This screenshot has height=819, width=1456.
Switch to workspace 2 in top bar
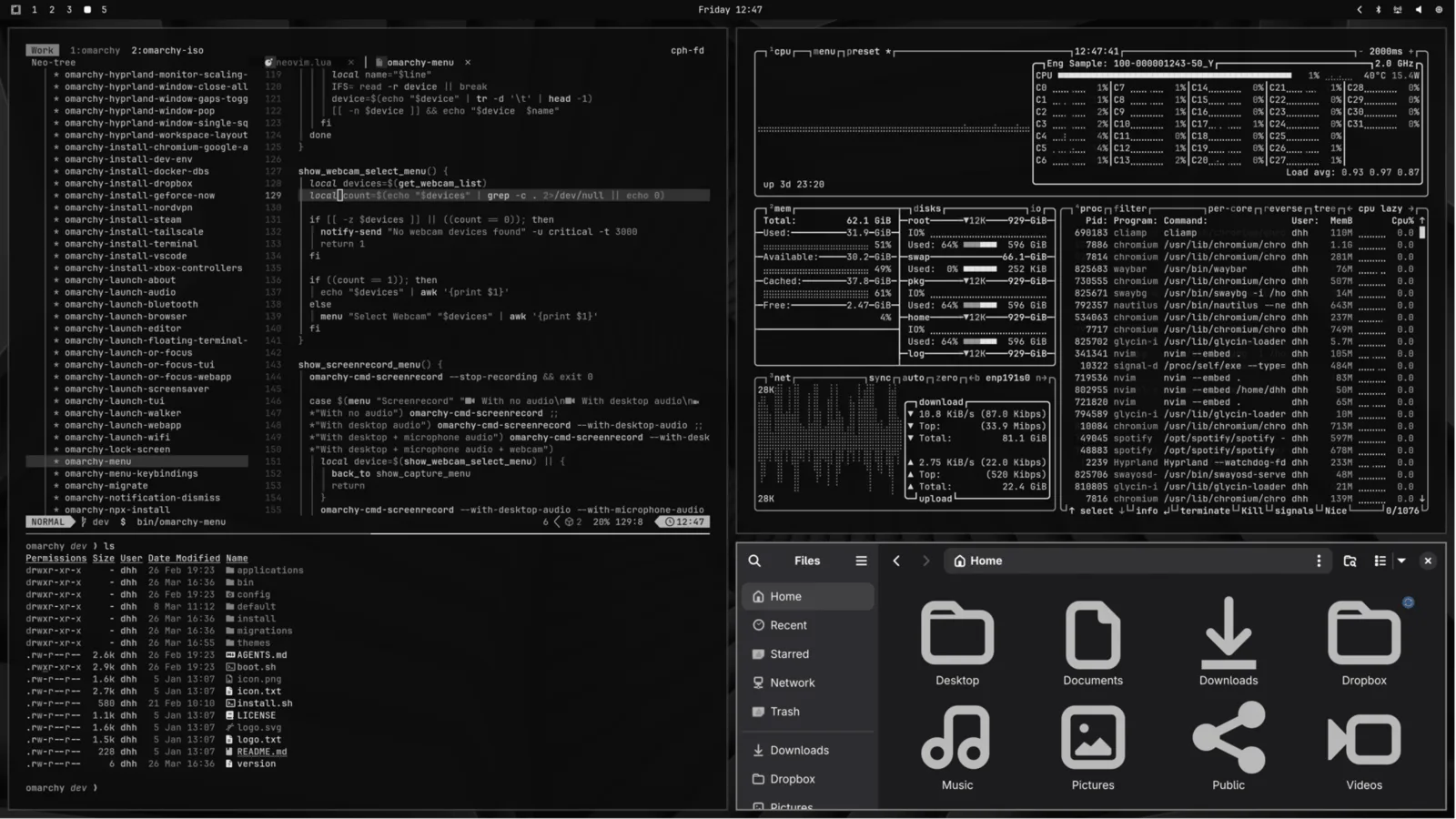[x=52, y=9]
